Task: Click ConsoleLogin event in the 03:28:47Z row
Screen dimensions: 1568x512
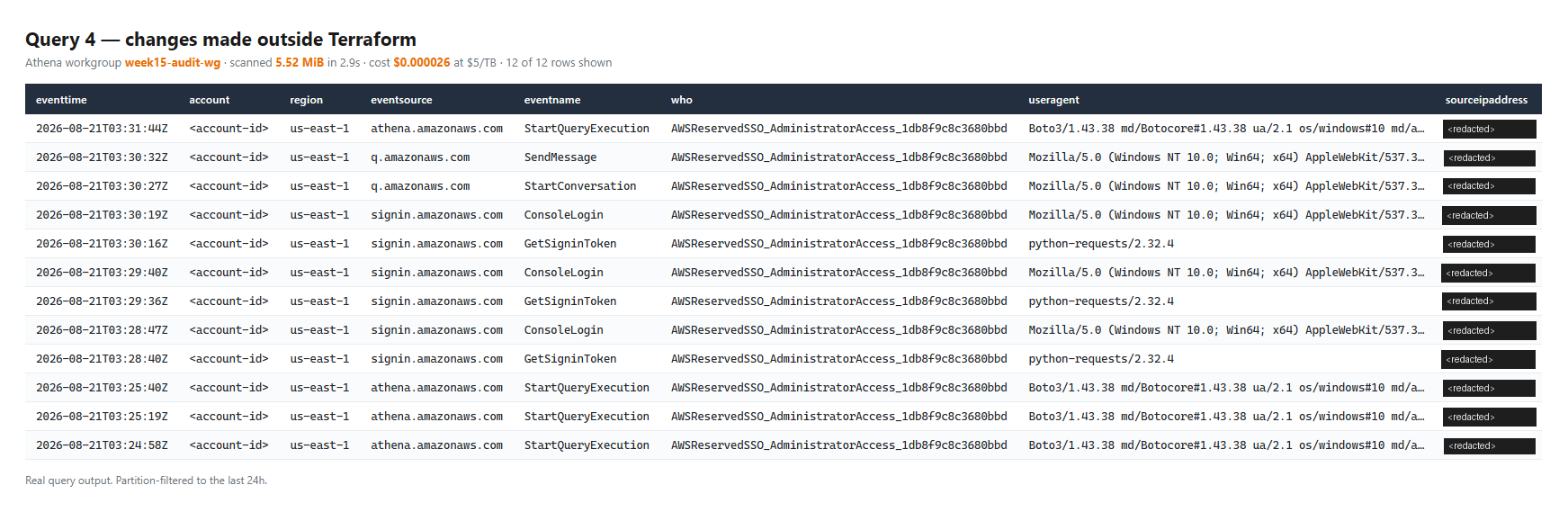Action: tap(564, 330)
